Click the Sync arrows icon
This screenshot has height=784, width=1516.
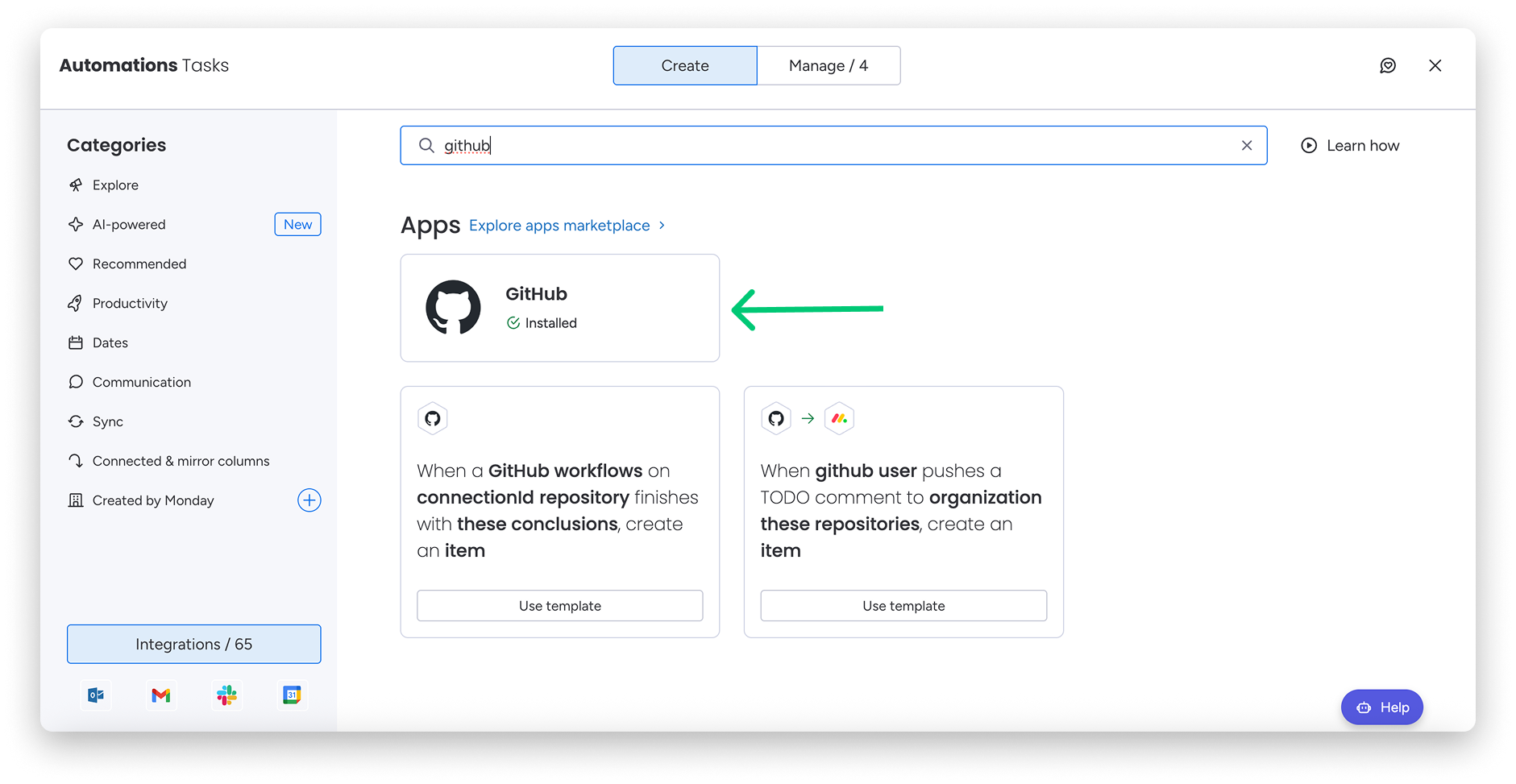pyautogui.click(x=76, y=421)
